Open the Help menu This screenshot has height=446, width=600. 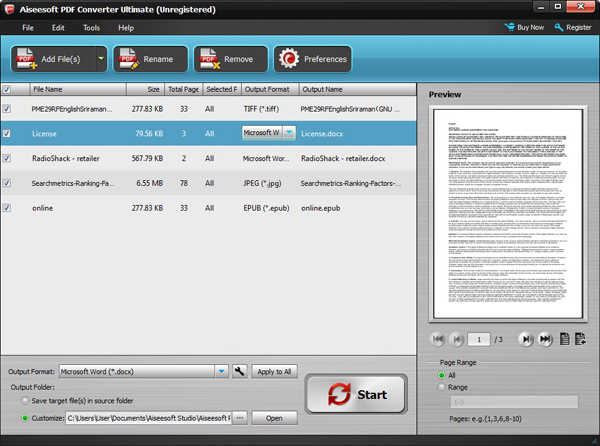(126, 28)
